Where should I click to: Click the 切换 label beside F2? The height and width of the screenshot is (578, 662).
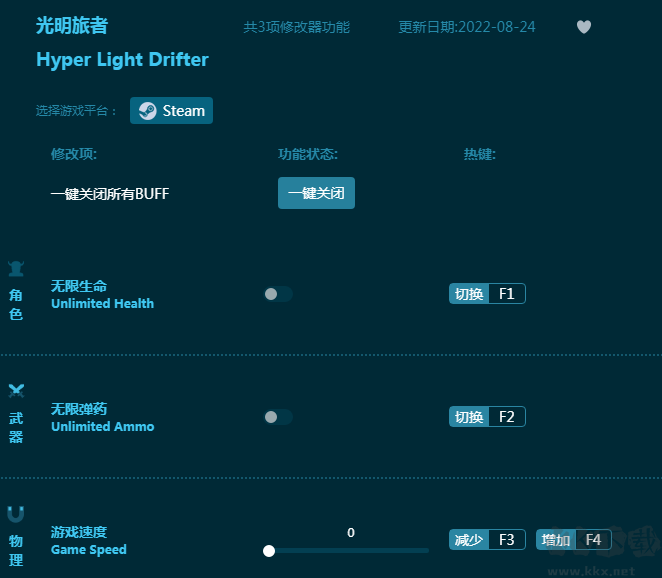(x=469, y=417)
